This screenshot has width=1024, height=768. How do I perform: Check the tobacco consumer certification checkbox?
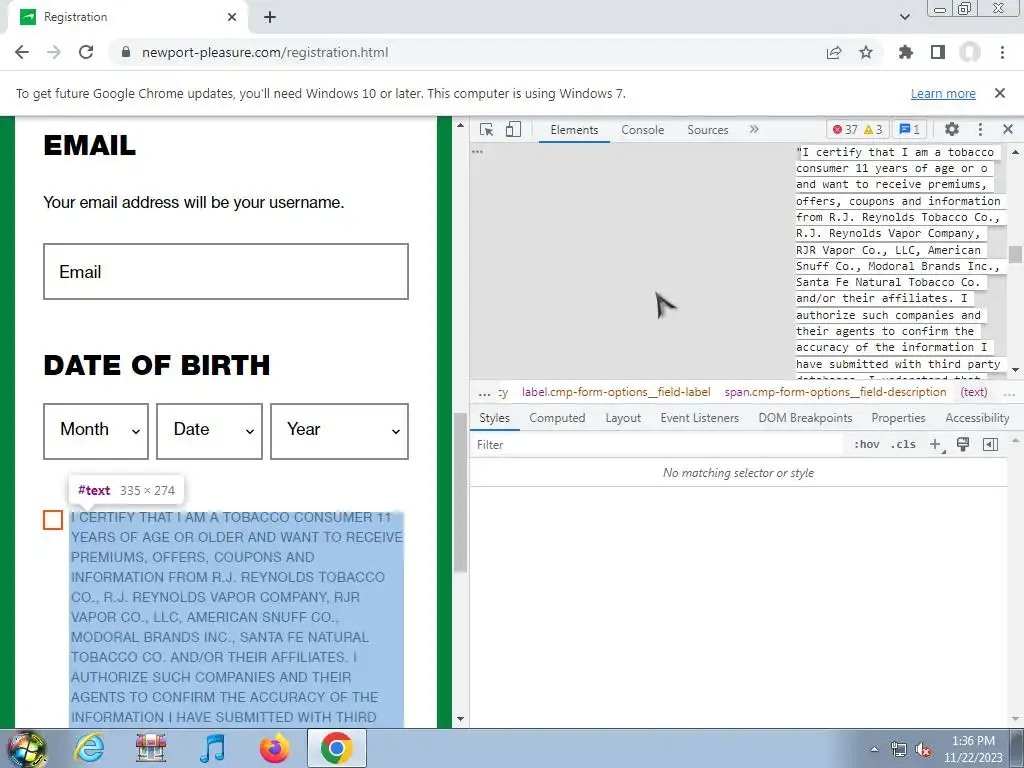53,520
